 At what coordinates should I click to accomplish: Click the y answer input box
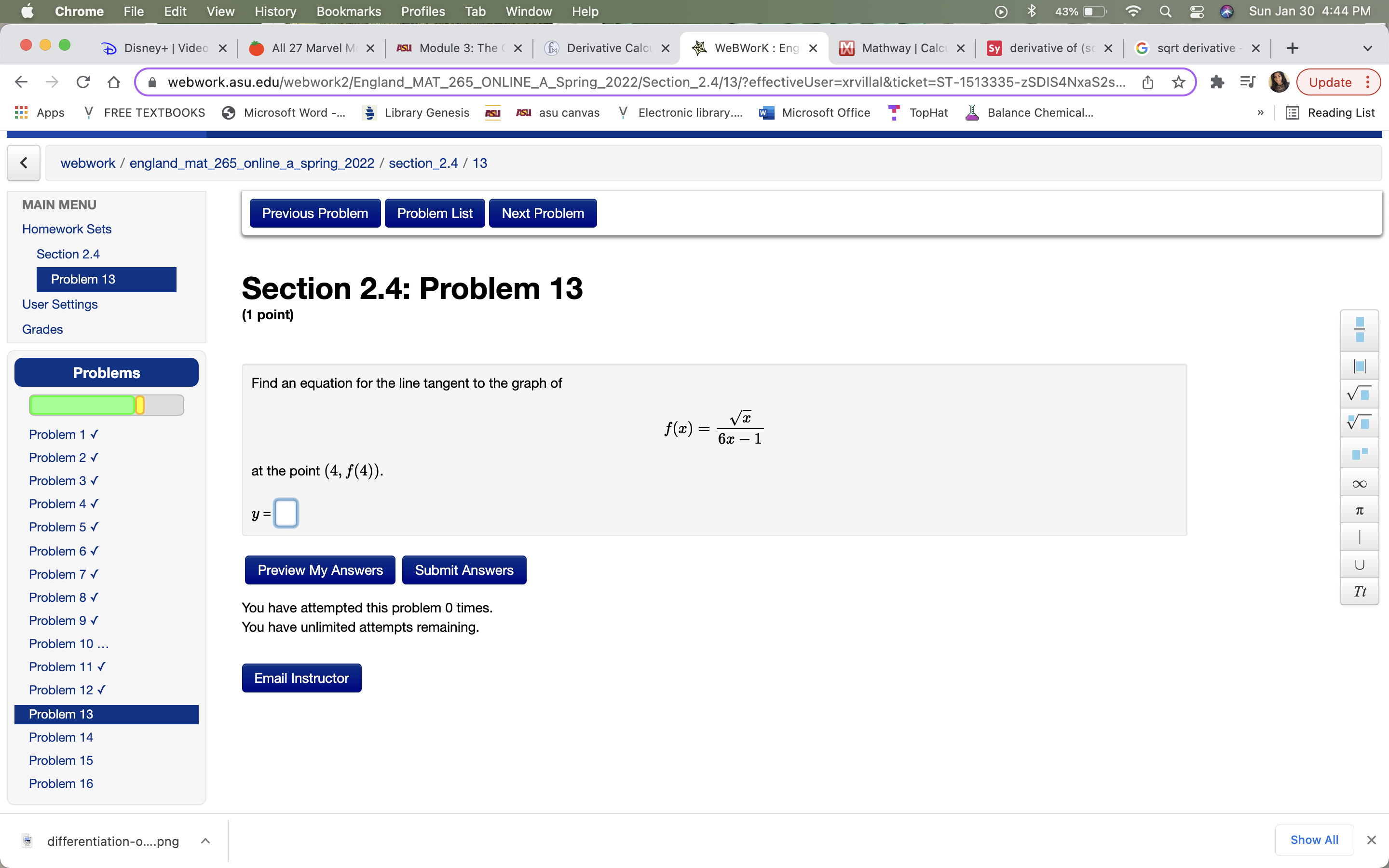286,513
